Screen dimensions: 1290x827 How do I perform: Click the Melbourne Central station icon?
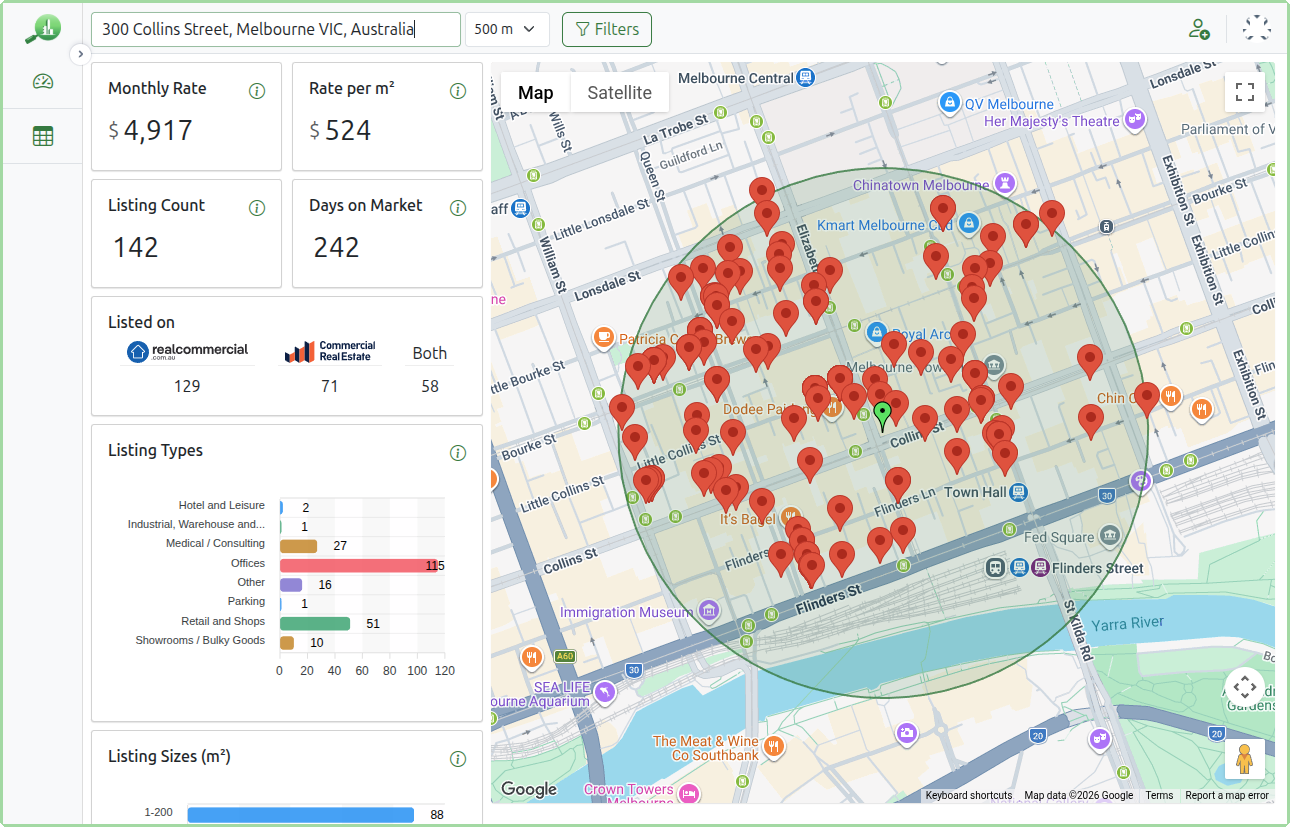point(804,77)
